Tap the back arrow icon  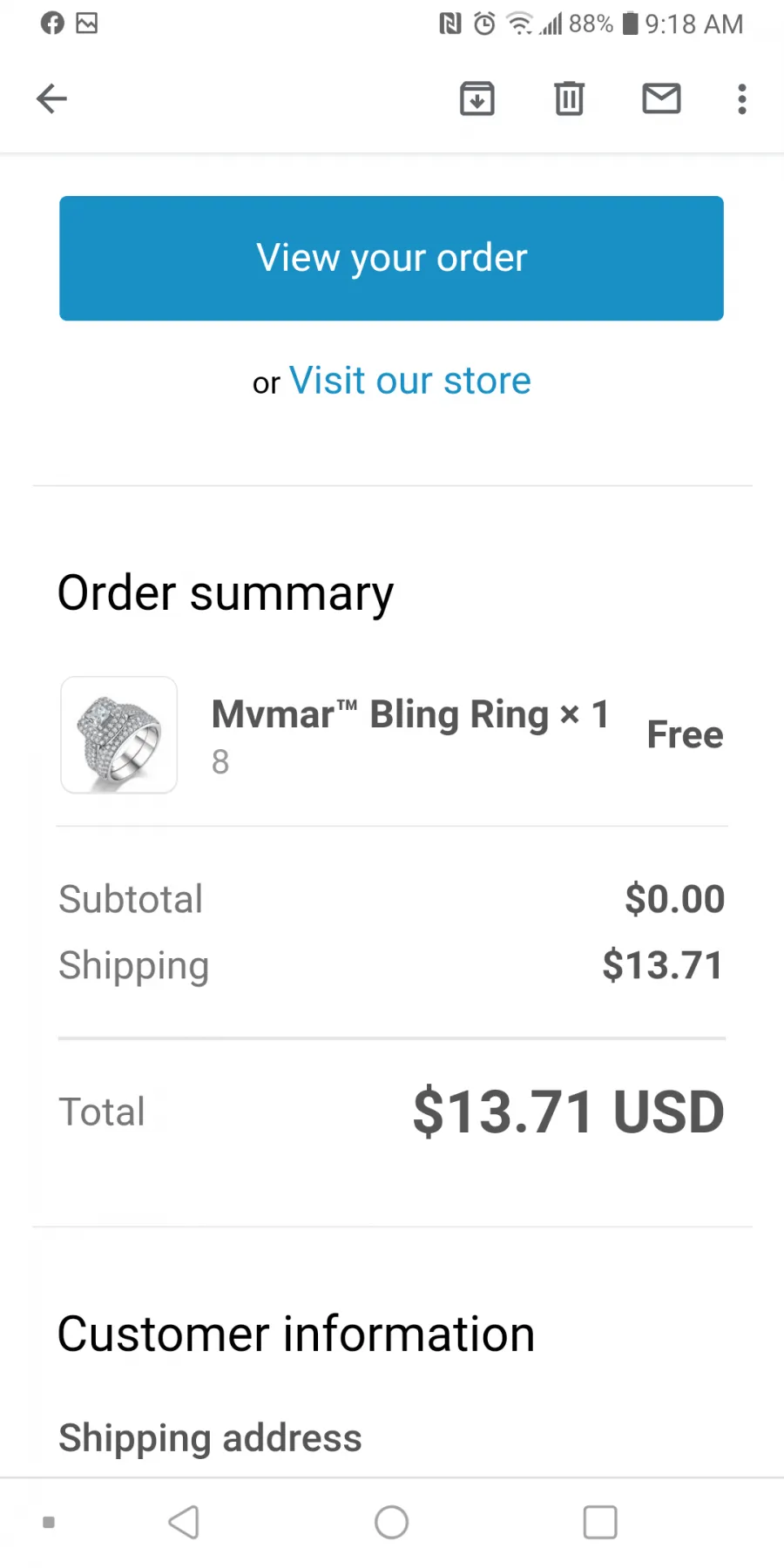click(51, 98)
